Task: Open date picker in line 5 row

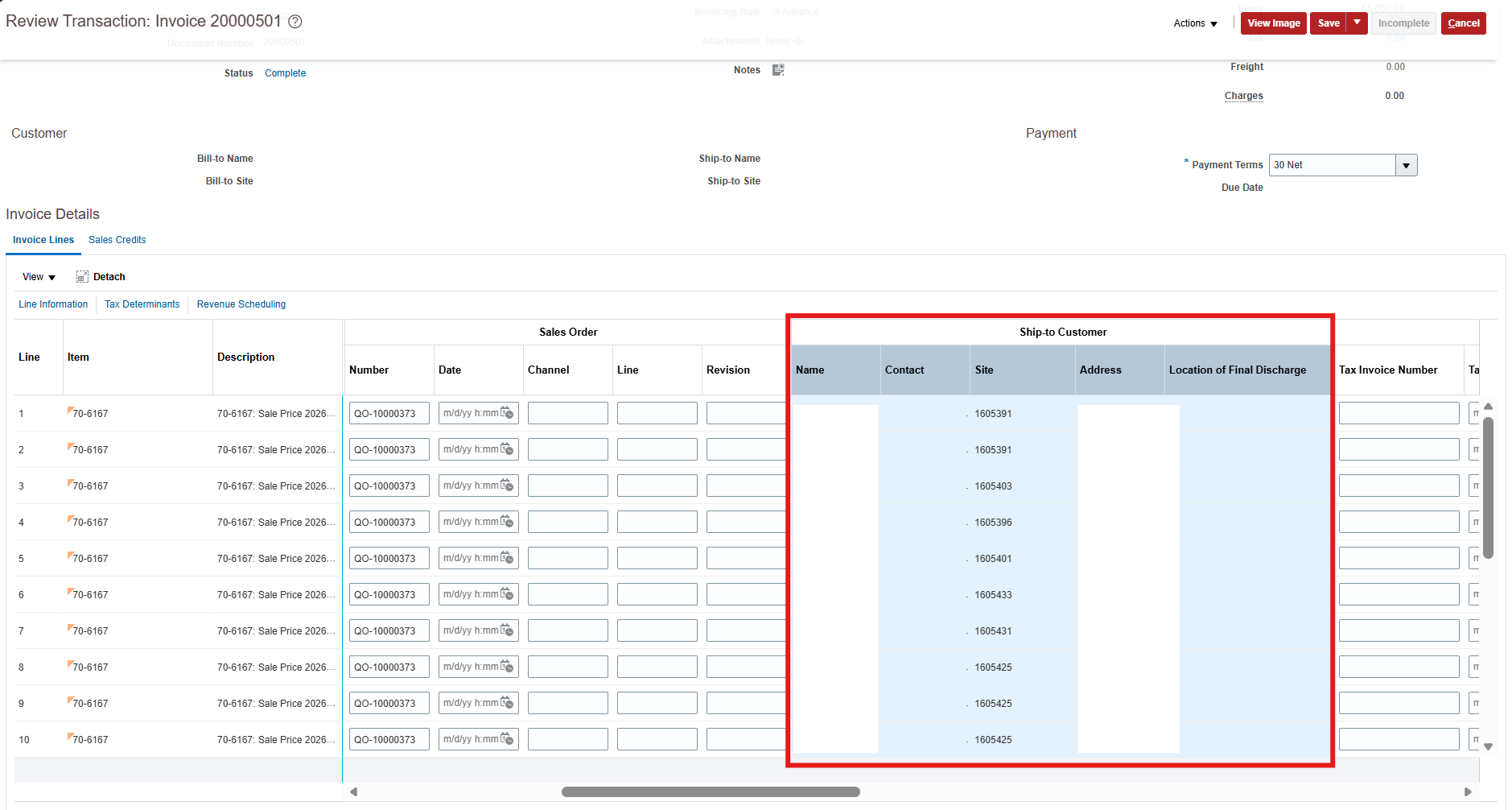Action: click(507, 558)
